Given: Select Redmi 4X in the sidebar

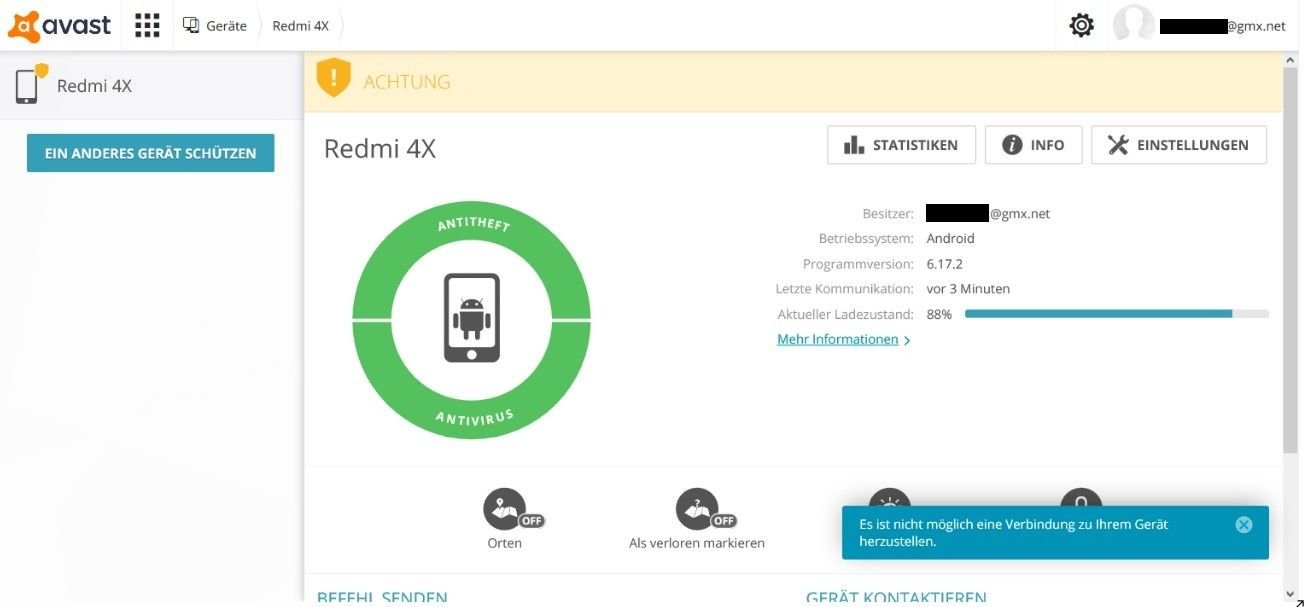Looking at the screenshot, I should pos(152,86).
